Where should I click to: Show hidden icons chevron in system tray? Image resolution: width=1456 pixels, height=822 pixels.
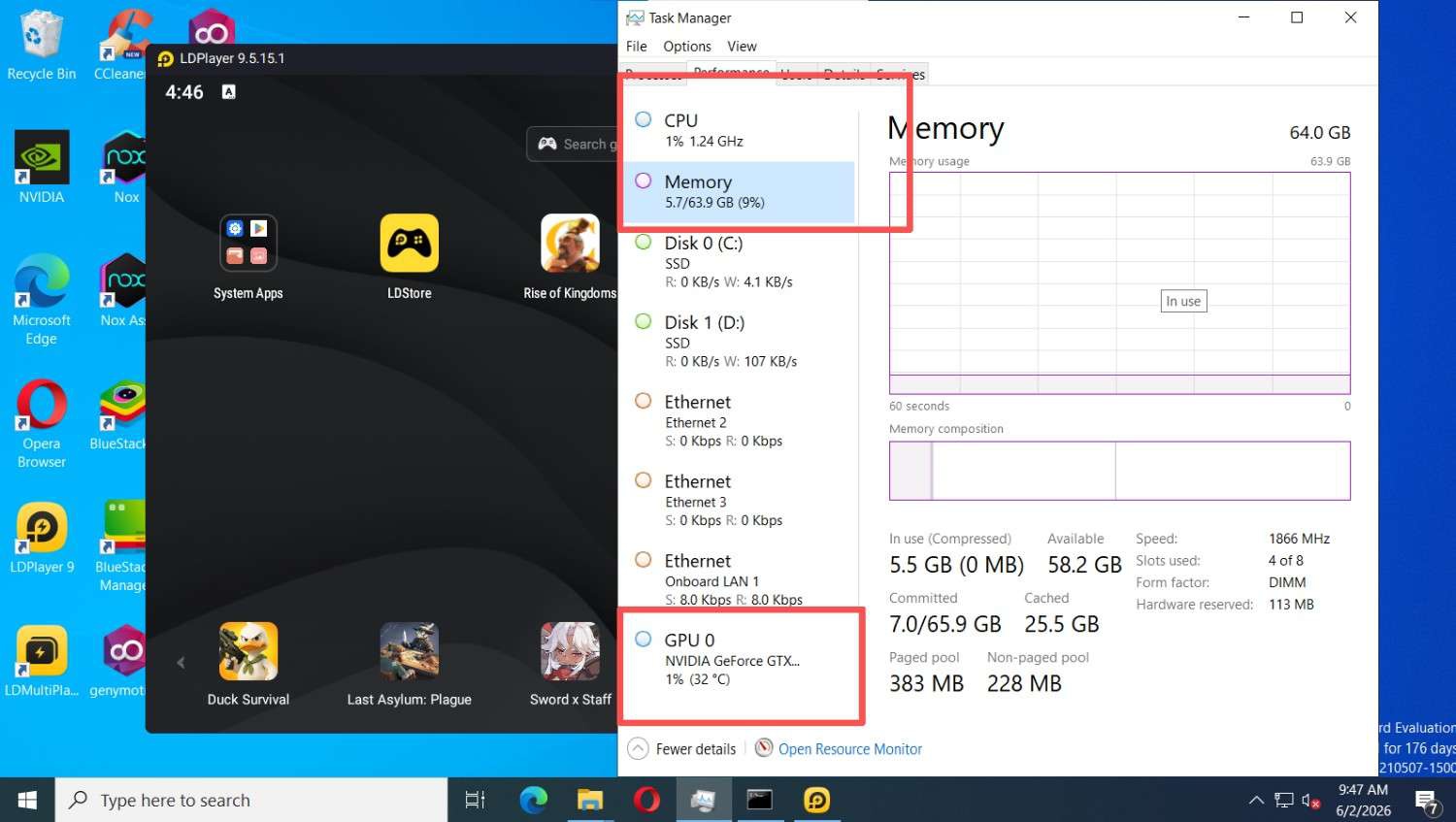pos(1256,800)
